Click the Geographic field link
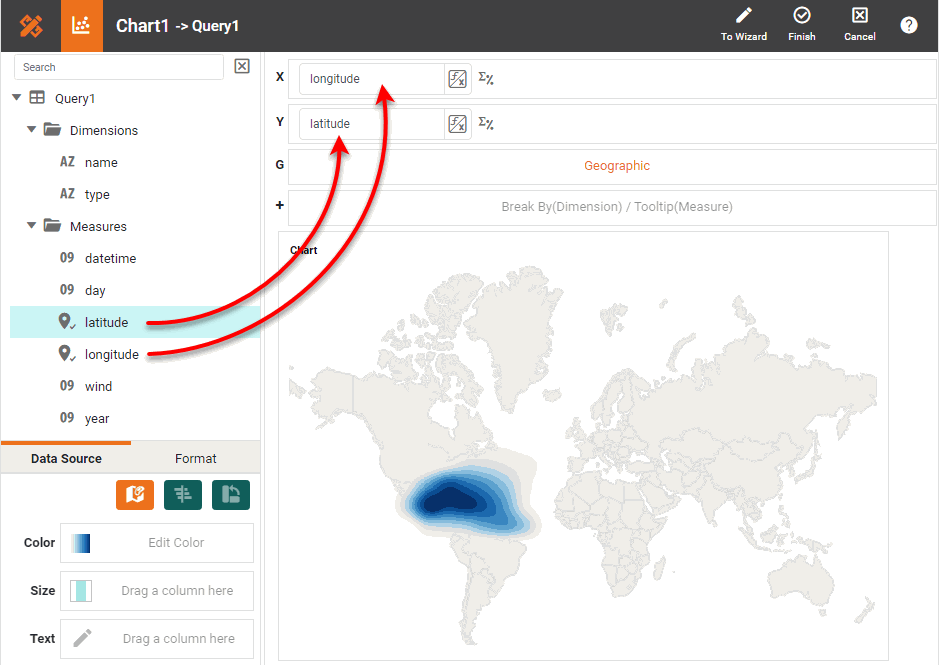Image resolution: width=939 pixels, height=665 pixels. [616, 166]
